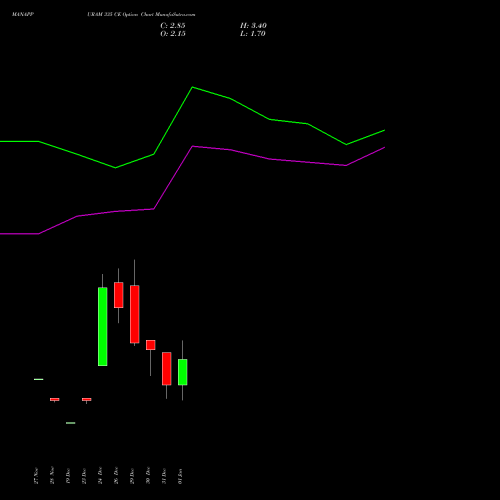This screenshot has width=500, height=500.
Task: Select the '27 Nov' date label
Action: (x=36, y=476)
